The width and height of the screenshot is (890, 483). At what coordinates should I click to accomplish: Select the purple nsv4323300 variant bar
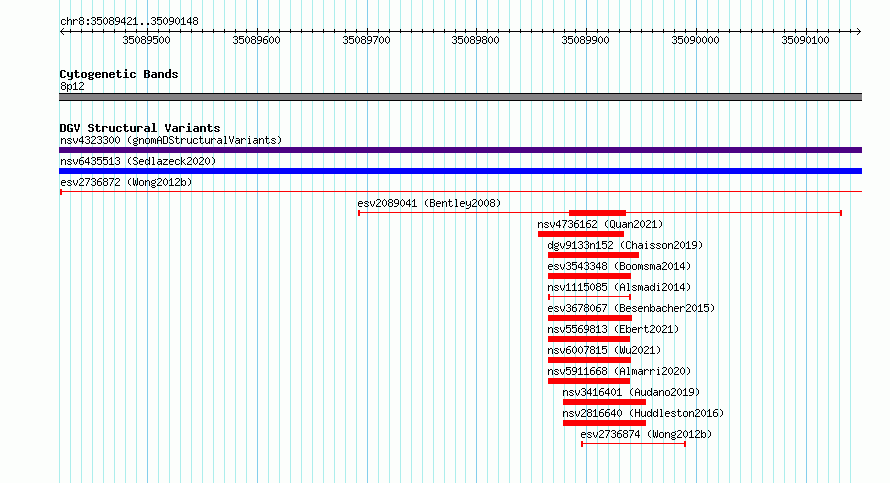click(x=460, y=150)
